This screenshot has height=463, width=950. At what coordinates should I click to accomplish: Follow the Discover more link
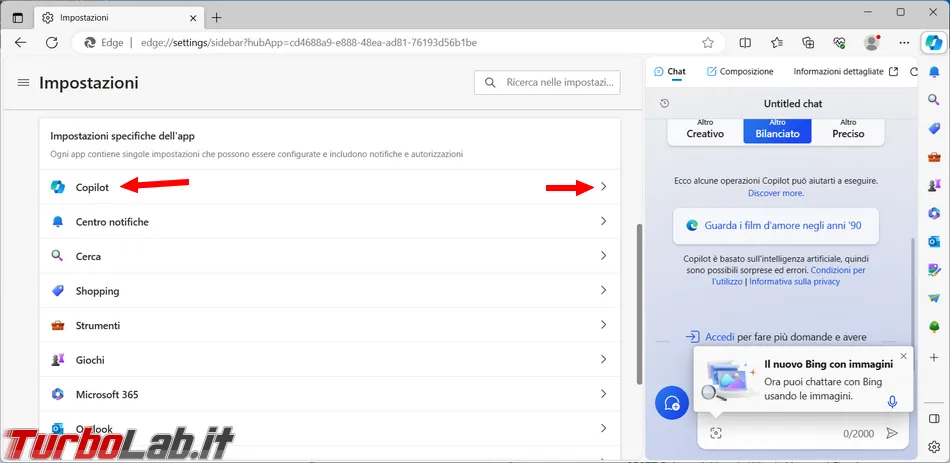pyautogui.click(x=776, y=193)
